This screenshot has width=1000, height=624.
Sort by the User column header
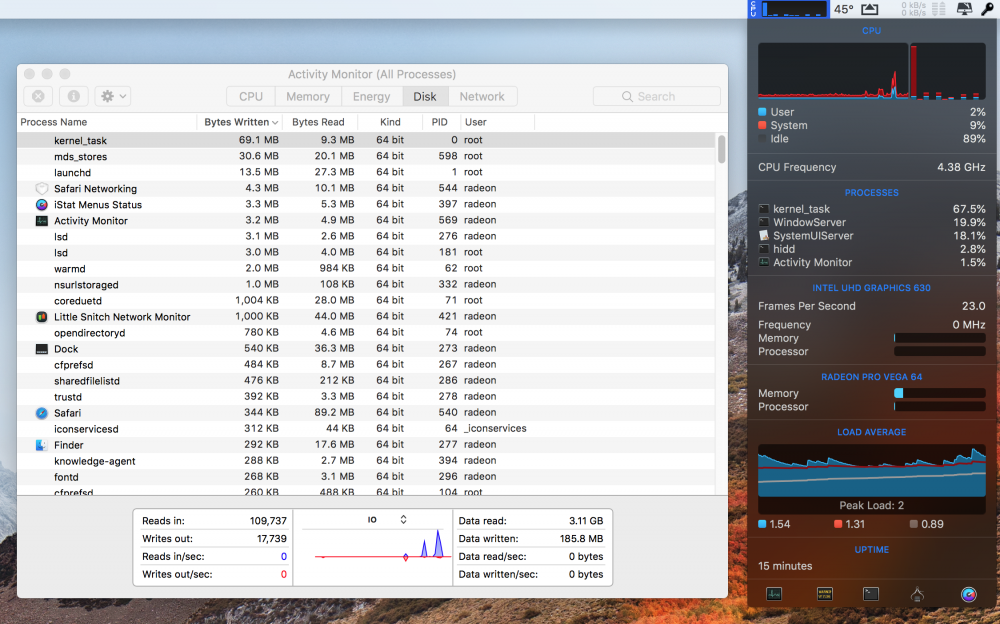(497, 122)
